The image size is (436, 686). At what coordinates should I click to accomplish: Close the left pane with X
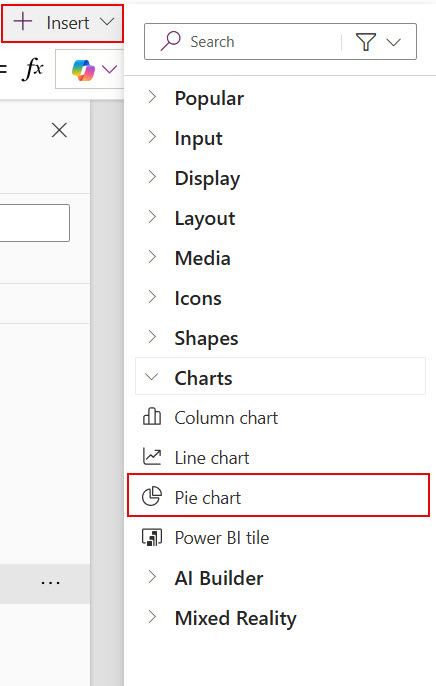pyautogui.click(x=59, y=130)
